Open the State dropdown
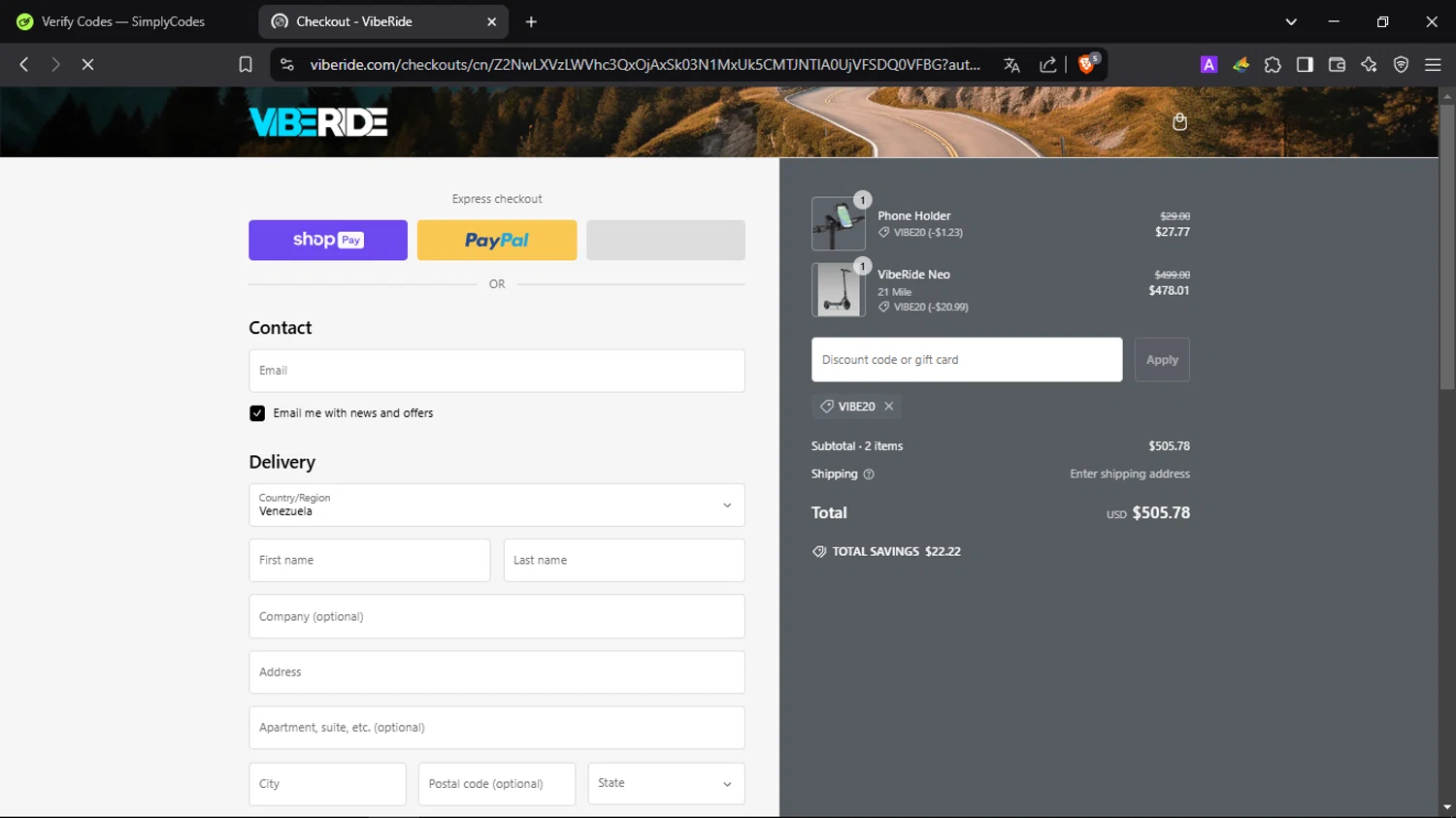 click(x=666, y=783)
